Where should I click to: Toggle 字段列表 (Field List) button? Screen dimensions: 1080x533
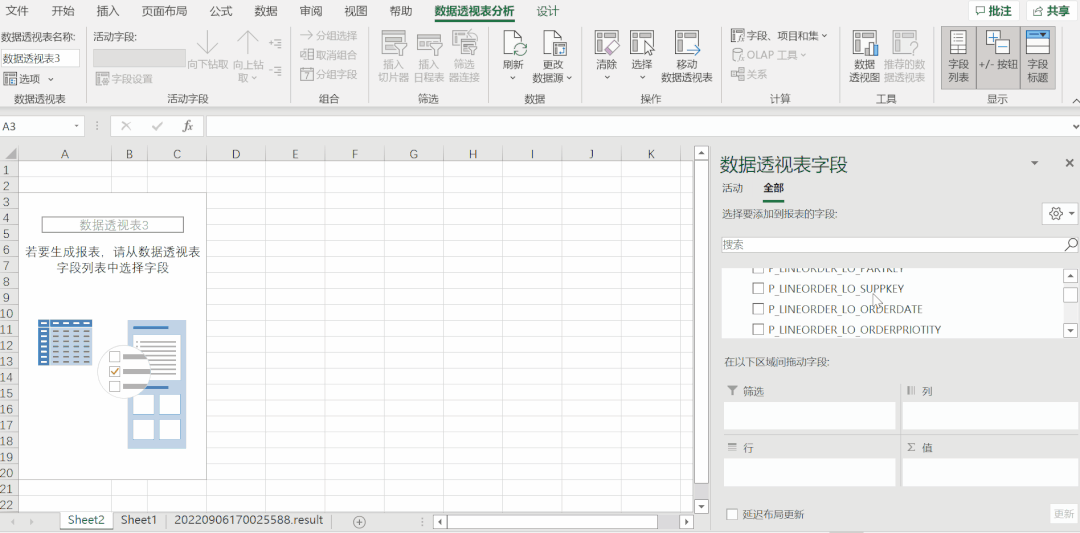959,58
